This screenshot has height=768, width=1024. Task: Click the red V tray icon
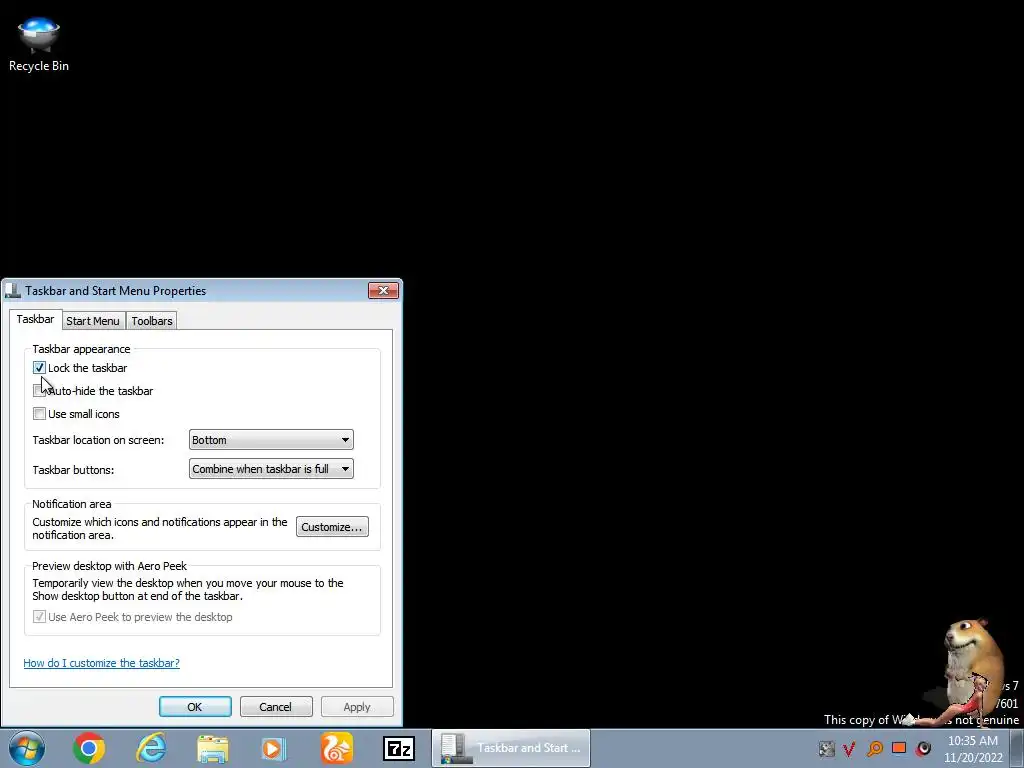coord(850,748)
